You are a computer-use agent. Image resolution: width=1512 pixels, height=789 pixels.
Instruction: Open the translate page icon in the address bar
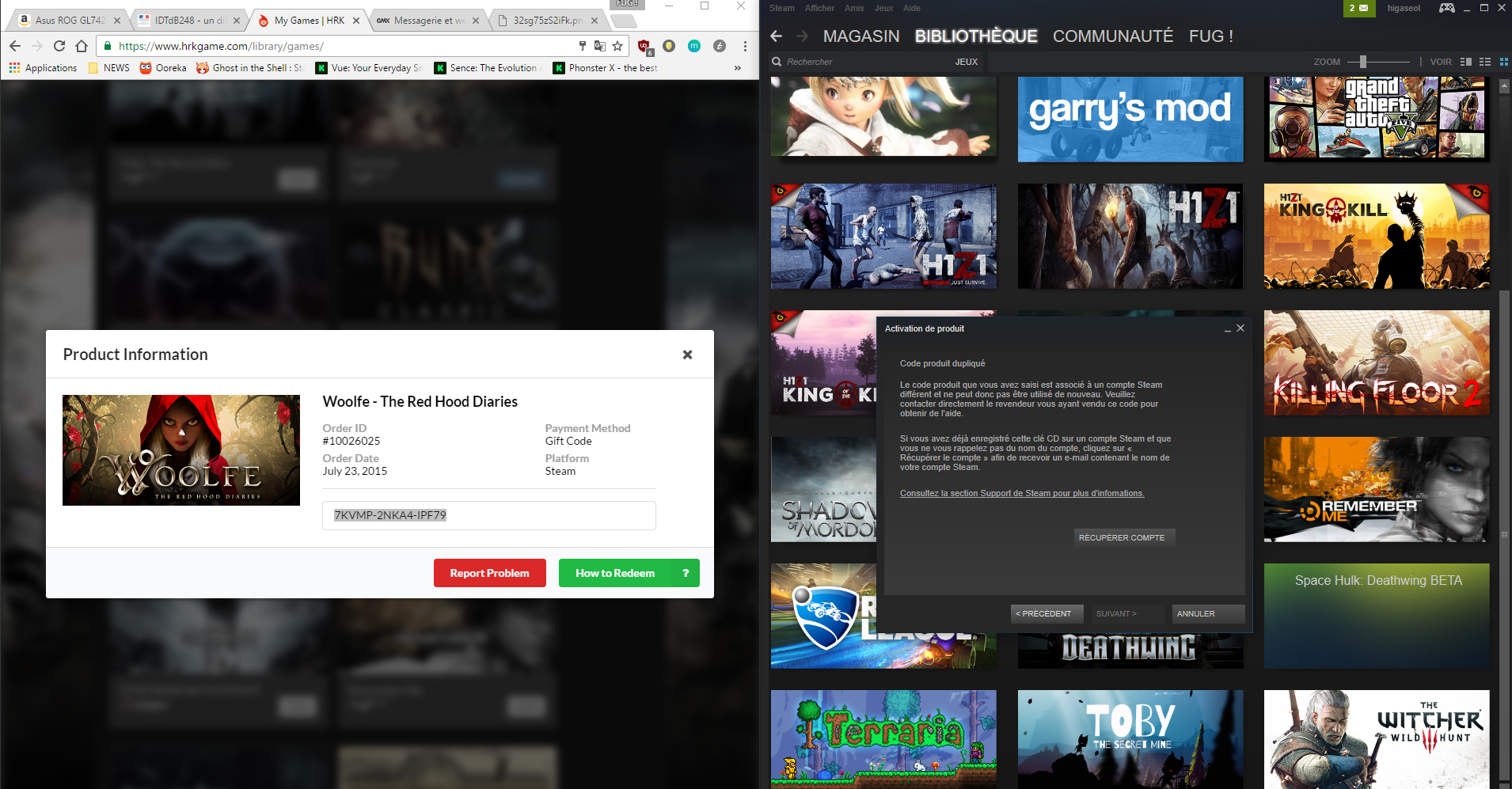click(600, 46)
